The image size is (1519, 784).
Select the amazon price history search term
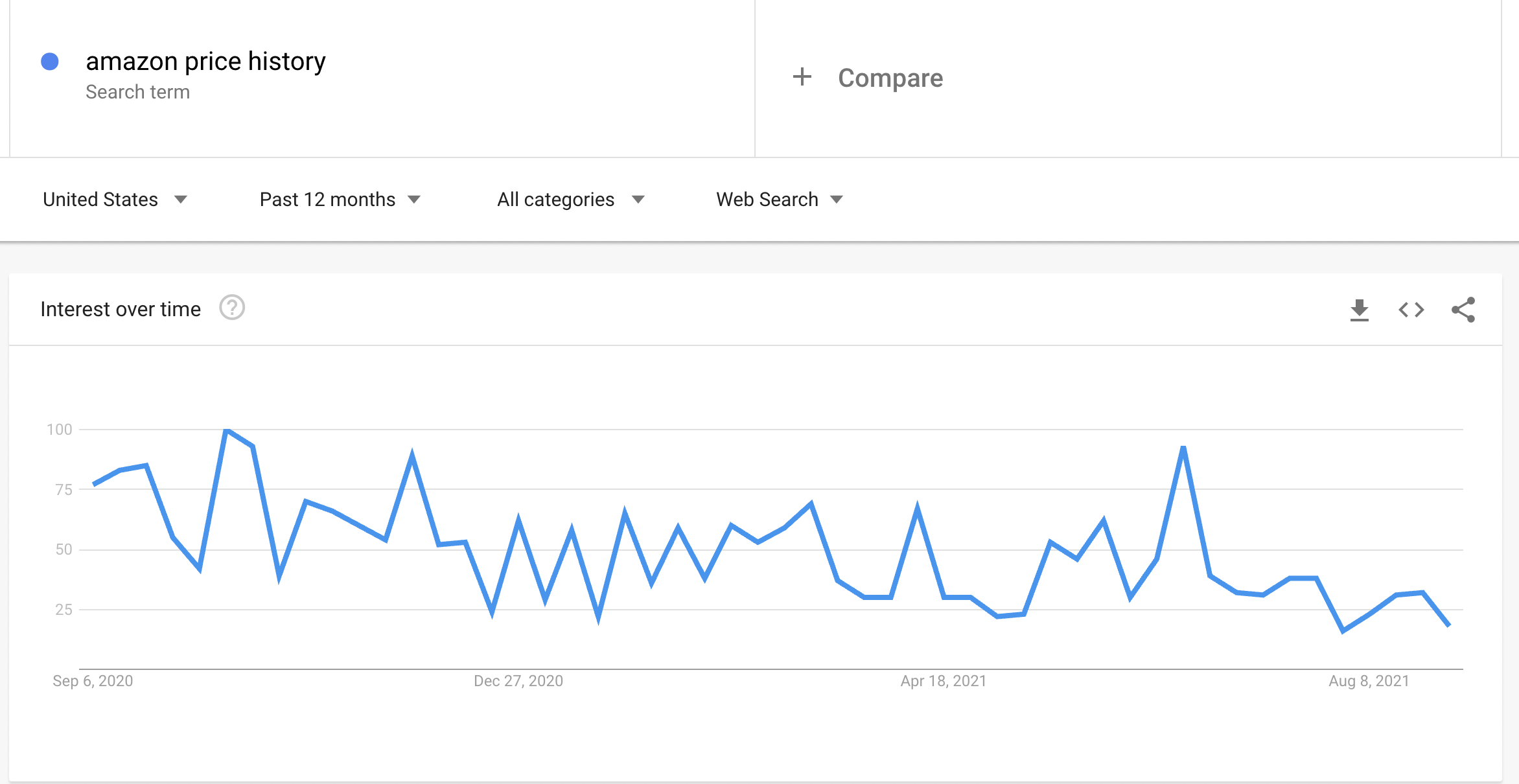(206, 61)
